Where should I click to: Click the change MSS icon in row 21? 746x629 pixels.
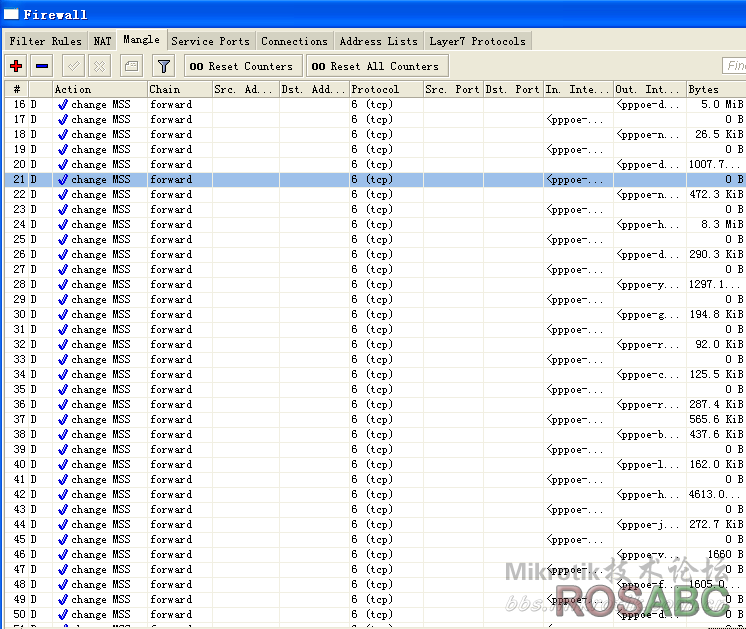(62, 180)
